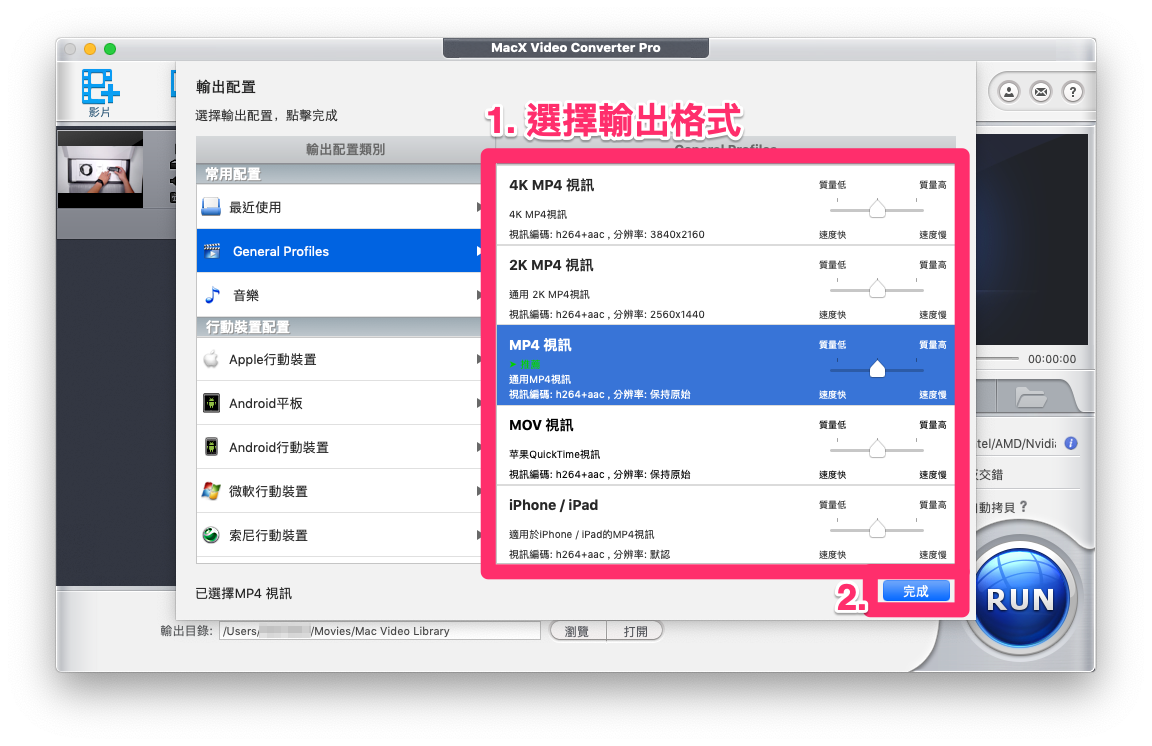
Task: Open the help question mark icon
Action: pos(1073,92)
